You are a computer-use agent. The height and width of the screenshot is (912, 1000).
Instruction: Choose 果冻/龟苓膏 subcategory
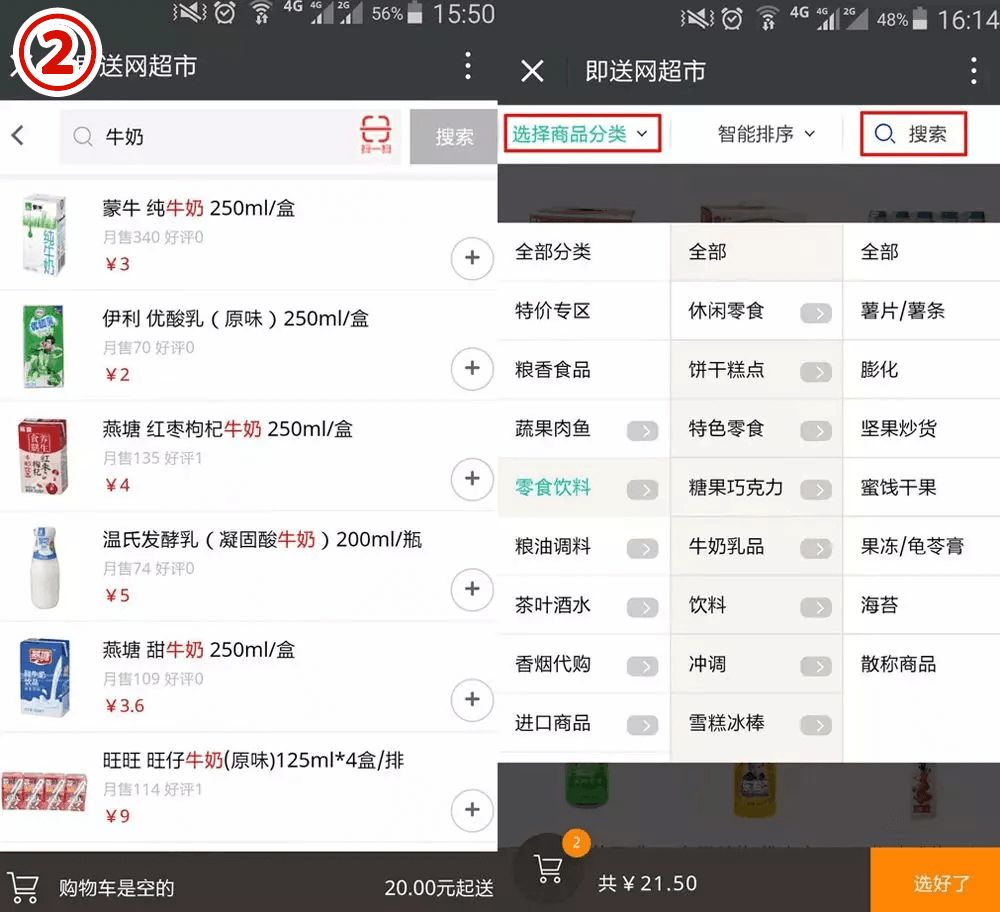[922, 546]
